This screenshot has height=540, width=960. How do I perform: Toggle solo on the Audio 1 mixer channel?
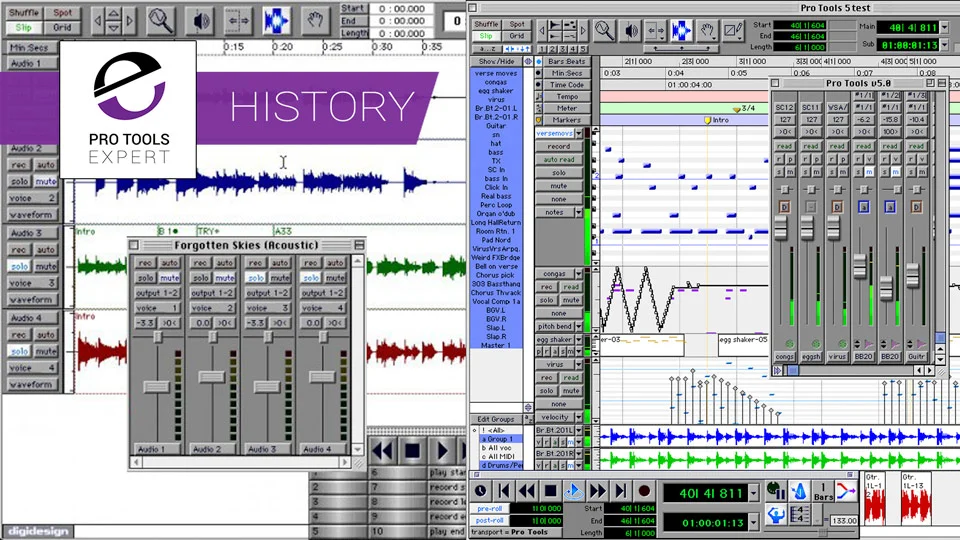tap(145, 278)
